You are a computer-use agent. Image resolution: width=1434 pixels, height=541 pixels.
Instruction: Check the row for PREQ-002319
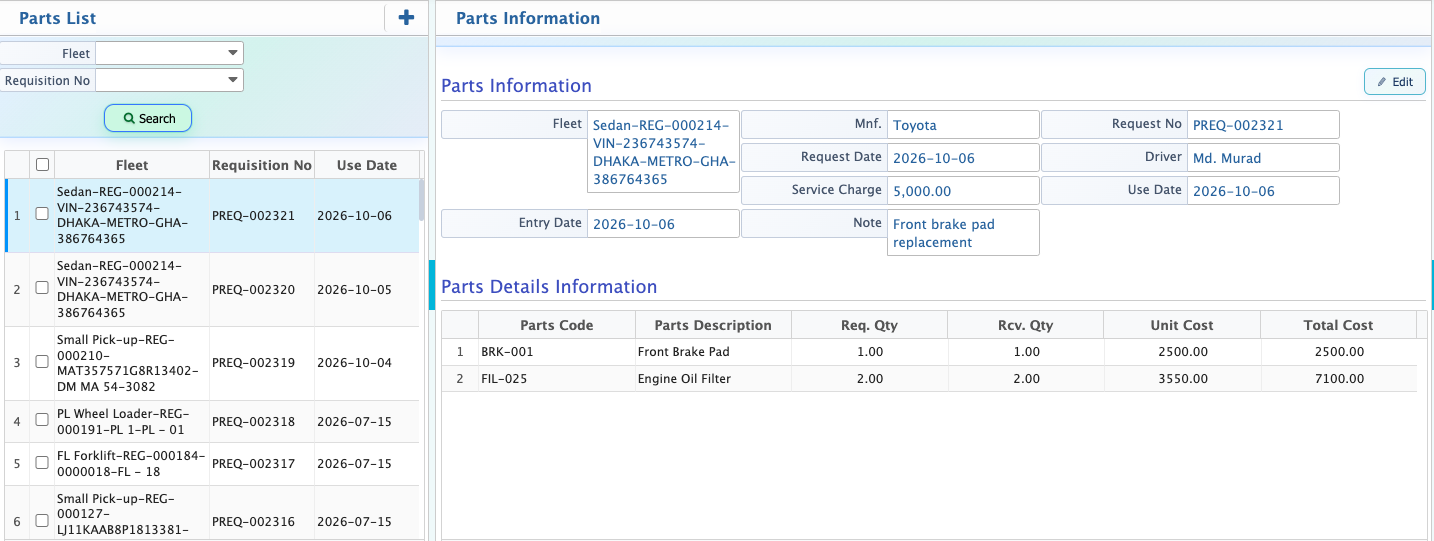(42, 362)
